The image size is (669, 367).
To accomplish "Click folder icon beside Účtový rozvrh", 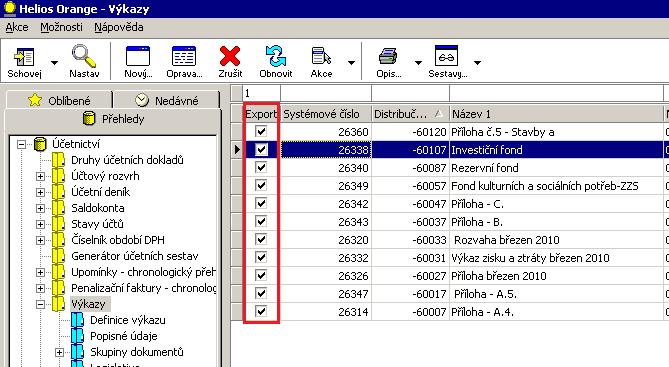I will click(x=58, y=176).
